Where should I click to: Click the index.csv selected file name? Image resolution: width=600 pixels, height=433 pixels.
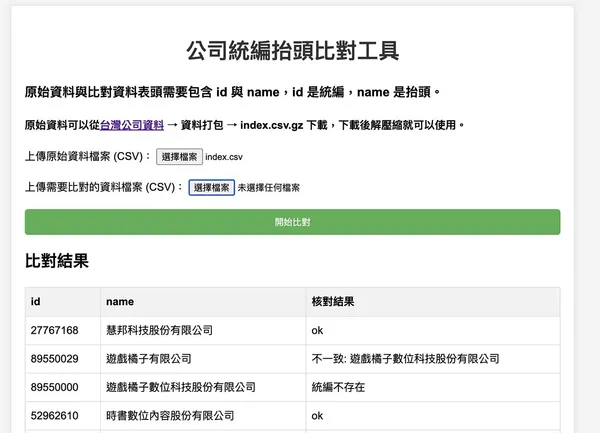[x=224, y=157]
